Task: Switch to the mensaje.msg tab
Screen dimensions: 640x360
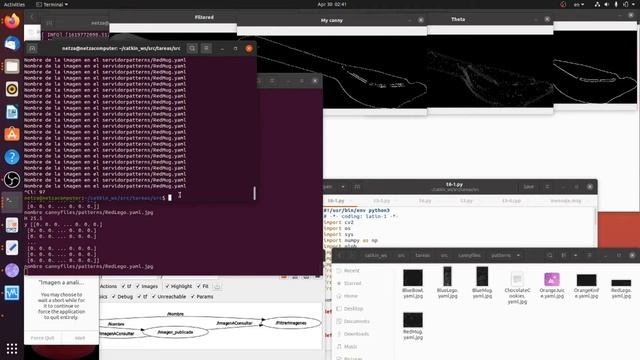Action: 565,201
